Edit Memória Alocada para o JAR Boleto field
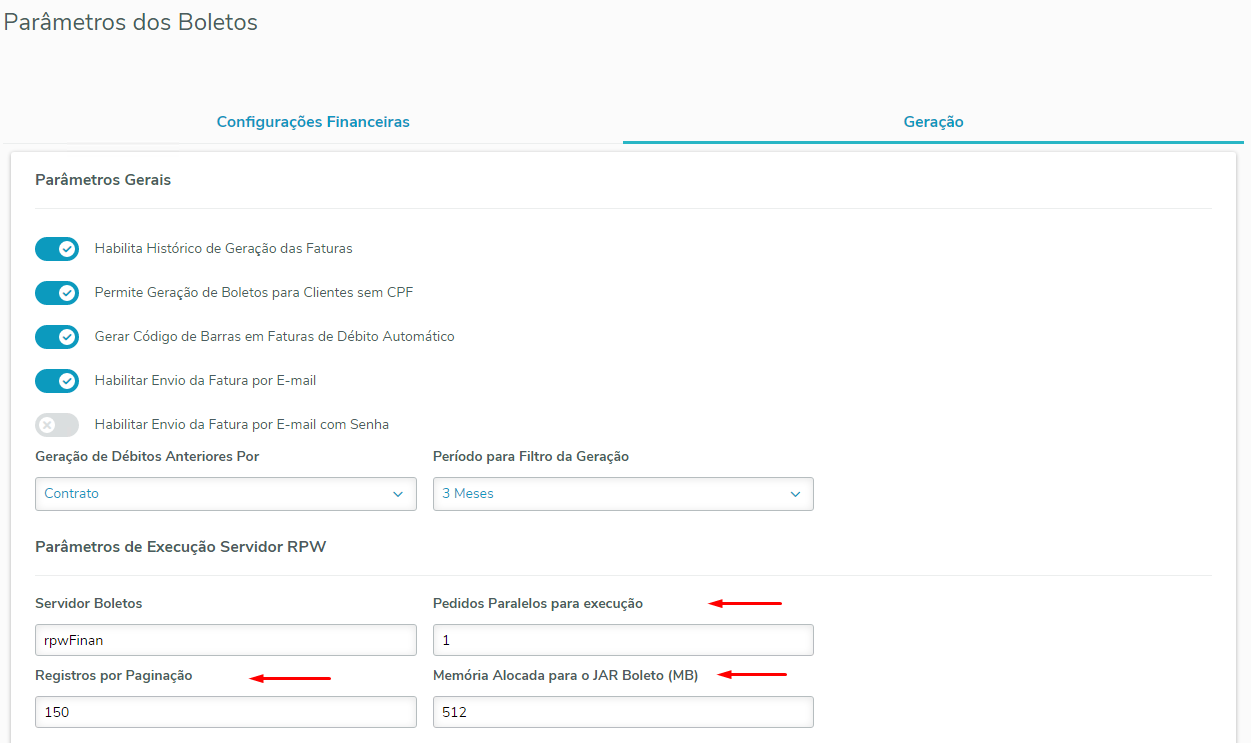The image size is (1251, 743). [622, 712]
